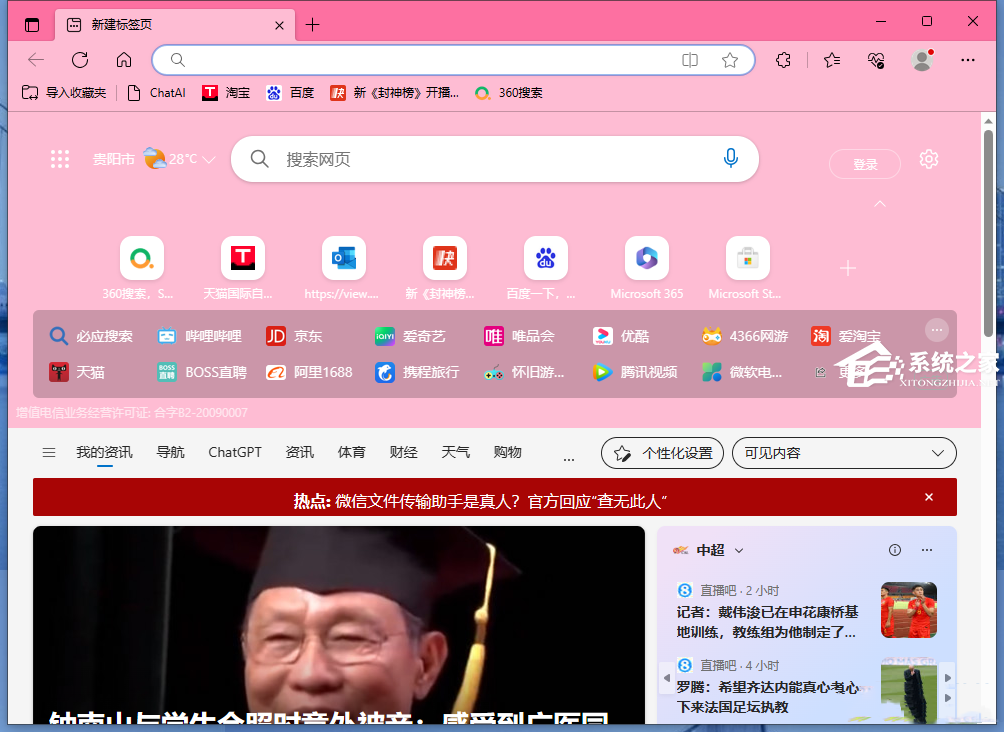Dismiss the 热点 news banner with ×
Viewport: 1004px width, 732px height.
[928, 496]
